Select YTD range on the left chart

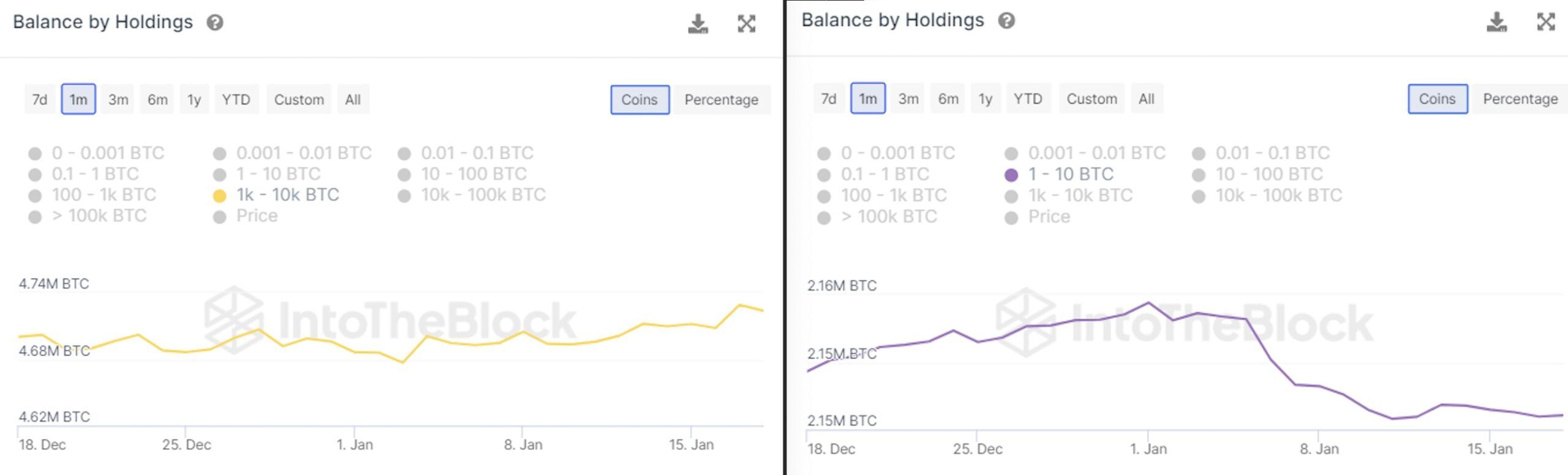[236, 100]
